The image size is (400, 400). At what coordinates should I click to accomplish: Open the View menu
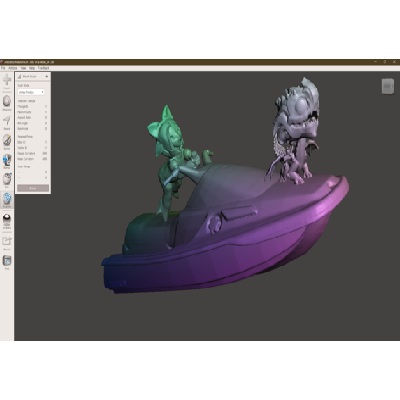23,68
